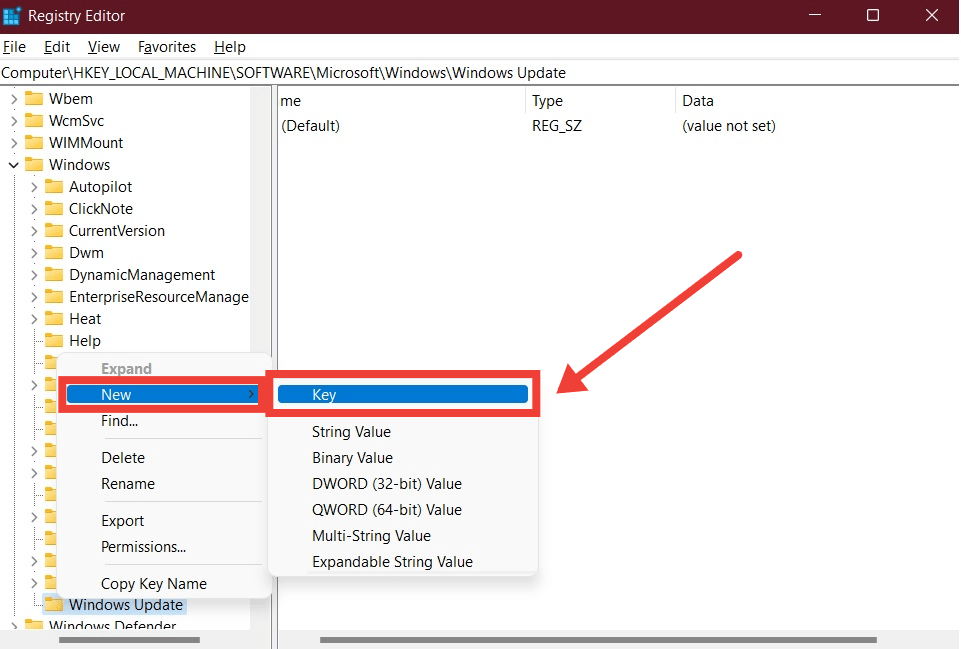Choose Key from the New submenu
The width and height of the screenshot is (961, 649).
tap(402, 395)
